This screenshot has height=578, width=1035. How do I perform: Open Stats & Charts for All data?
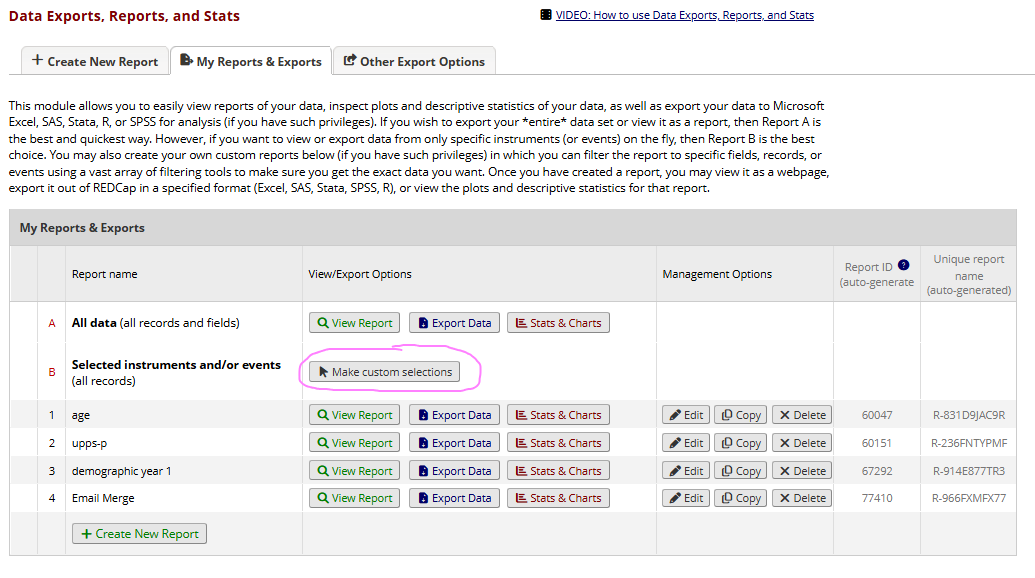558,323
